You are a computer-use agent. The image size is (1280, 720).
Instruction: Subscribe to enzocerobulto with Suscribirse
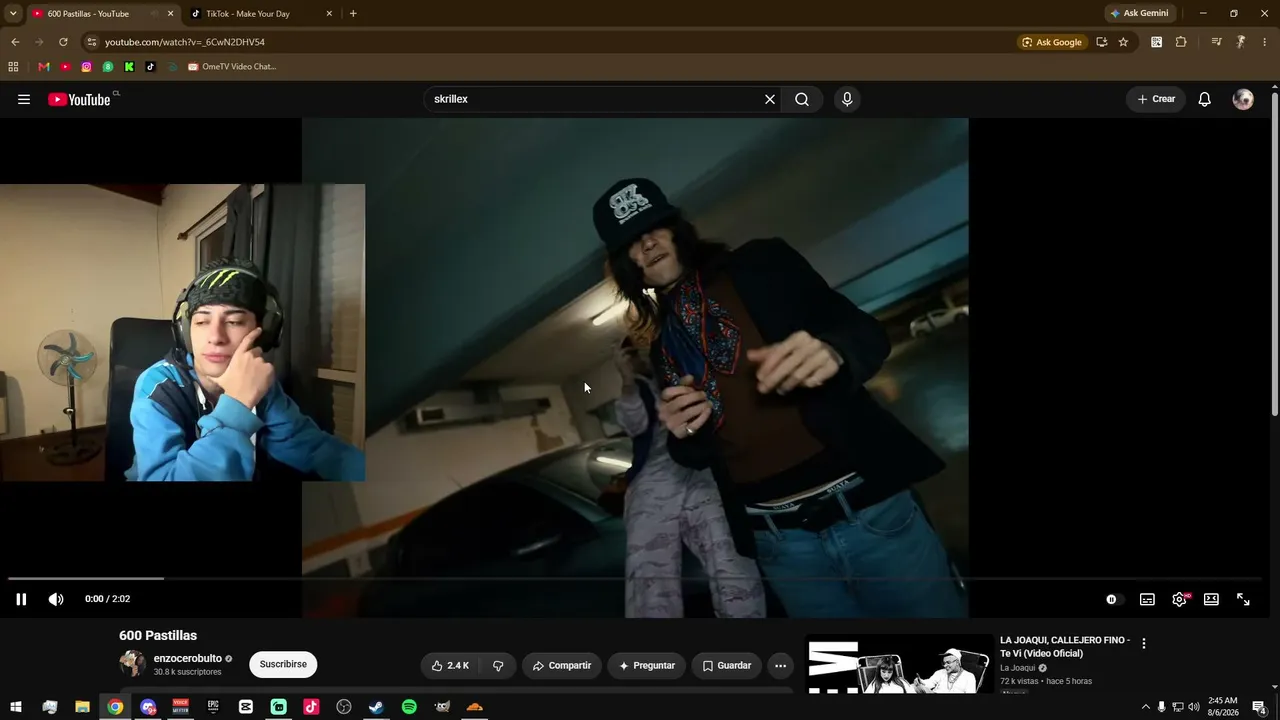point(283,664)
